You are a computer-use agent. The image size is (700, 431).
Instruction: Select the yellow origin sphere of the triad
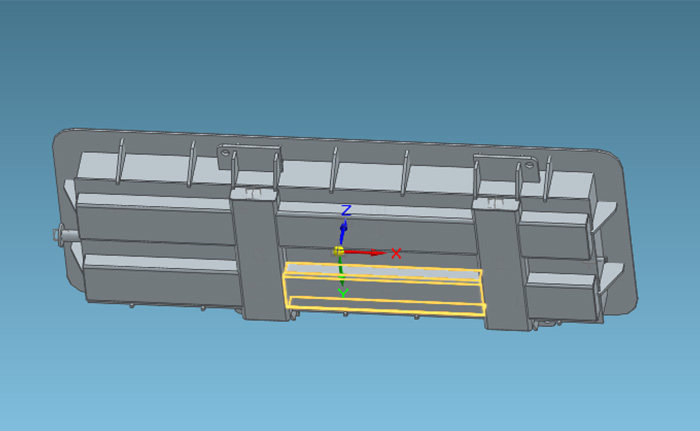pos(339,250)
